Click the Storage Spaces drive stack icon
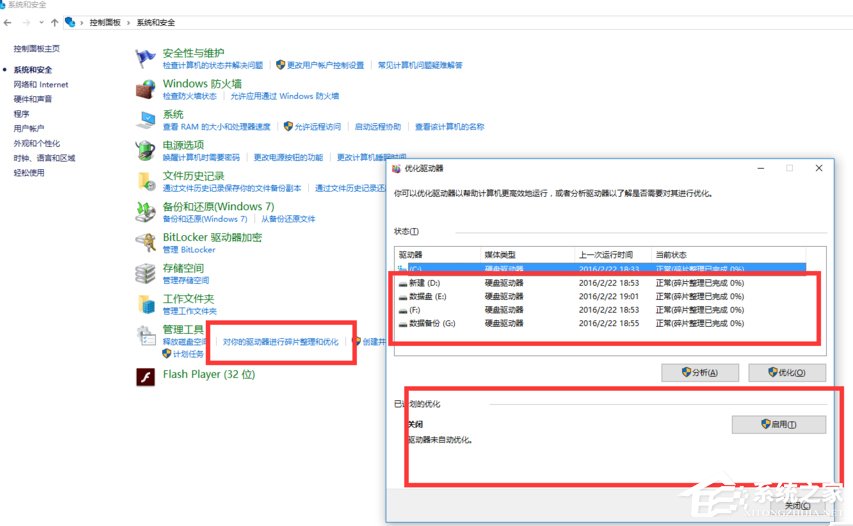Image resolution: width=853 pixels, height=526 pixels. (x=146, y=273)
